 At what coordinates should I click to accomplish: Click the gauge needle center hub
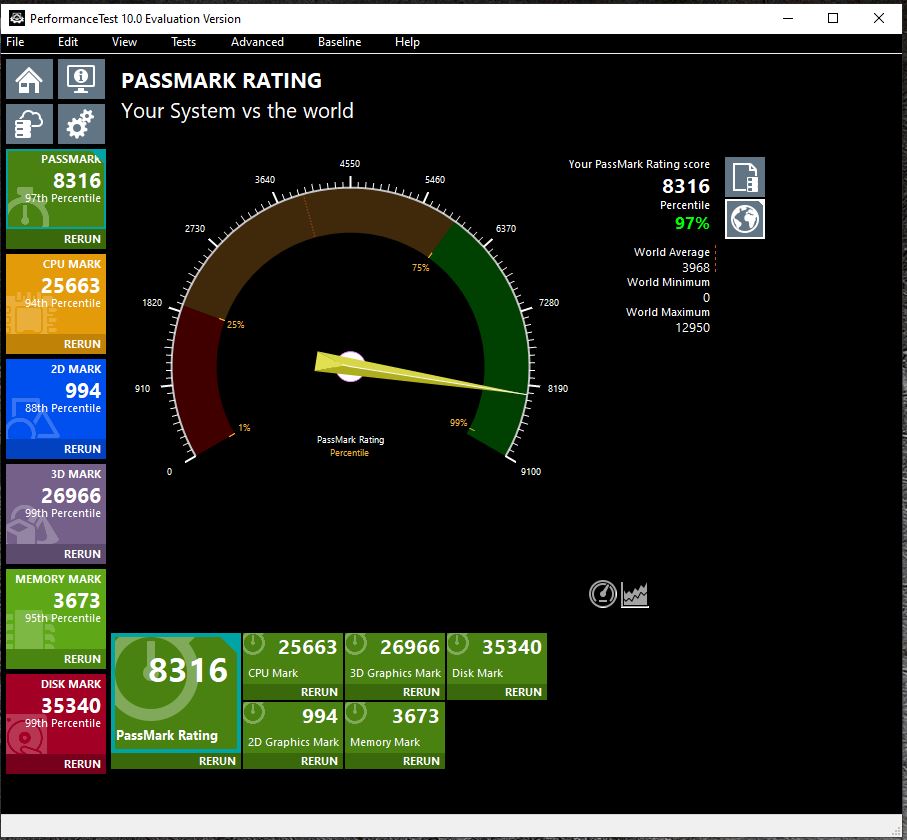[351, 366]
